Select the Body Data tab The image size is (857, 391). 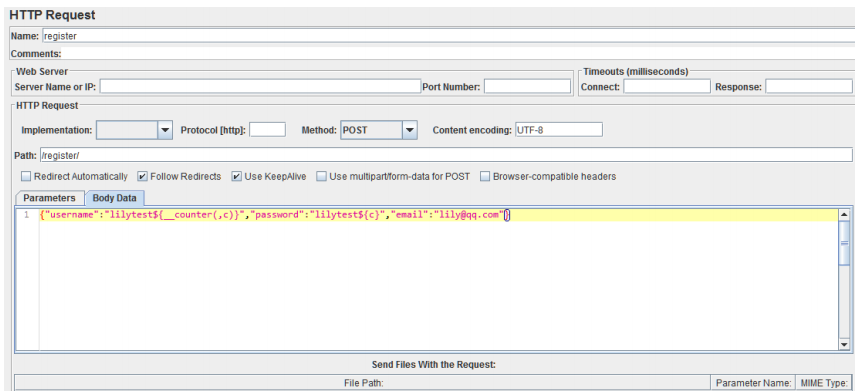click(114, 198)
